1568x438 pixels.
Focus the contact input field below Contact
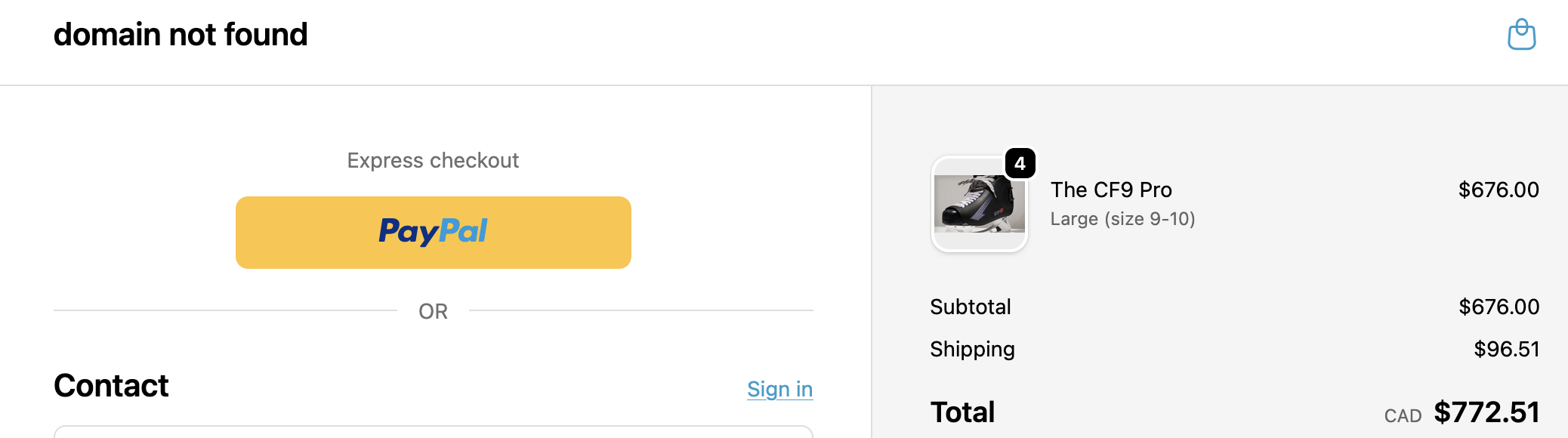click(x=433, y=432)
